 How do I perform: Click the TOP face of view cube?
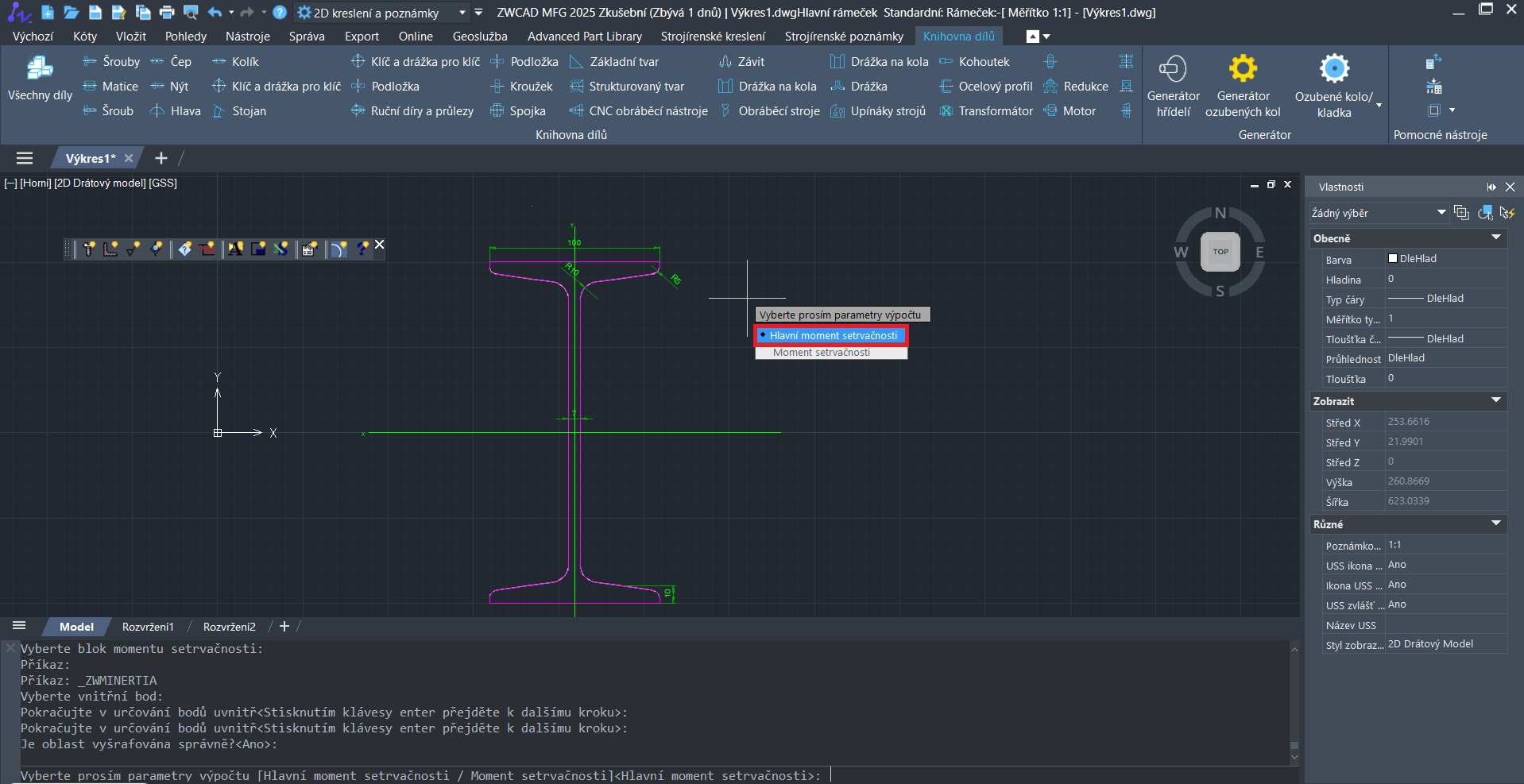(1220, 252)
